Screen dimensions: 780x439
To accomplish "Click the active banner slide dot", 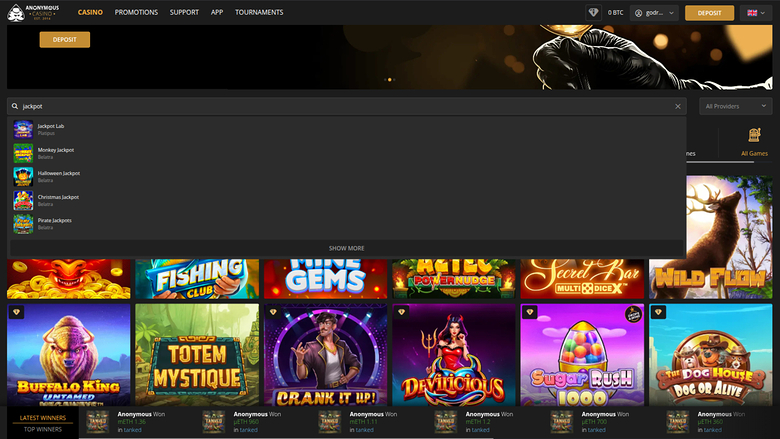I will point(390,80).
